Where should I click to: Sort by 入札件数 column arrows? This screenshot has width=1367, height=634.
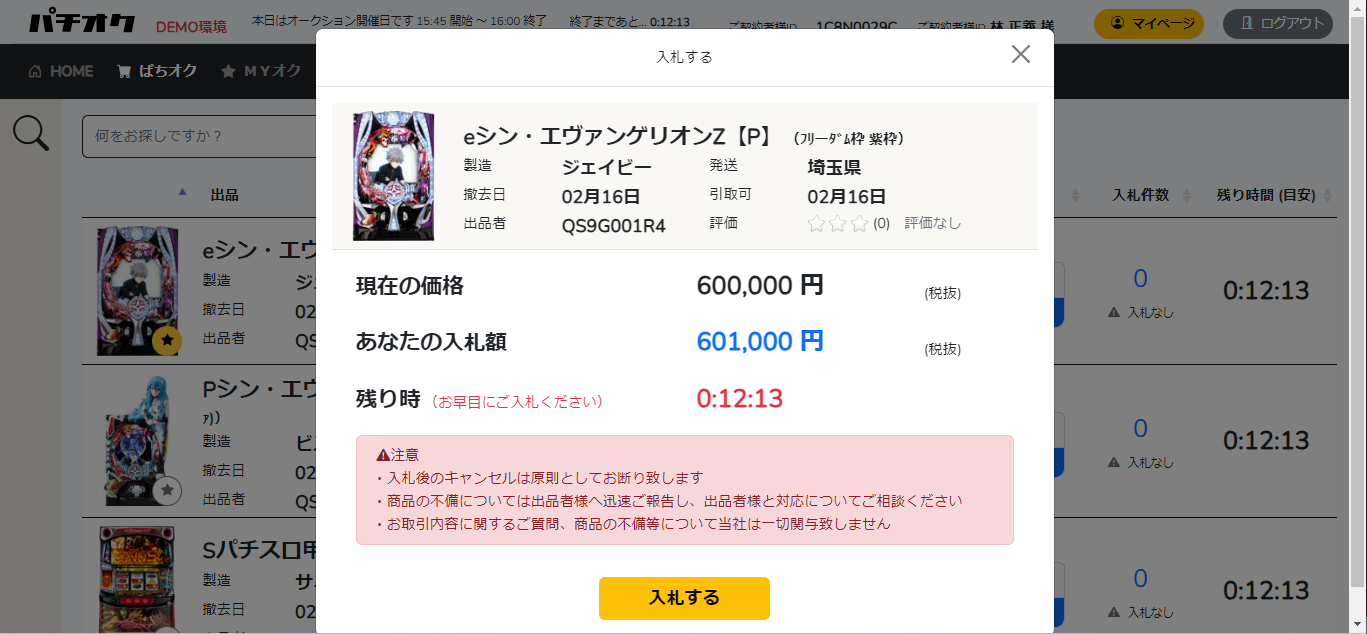click(x=1186, y=194)
